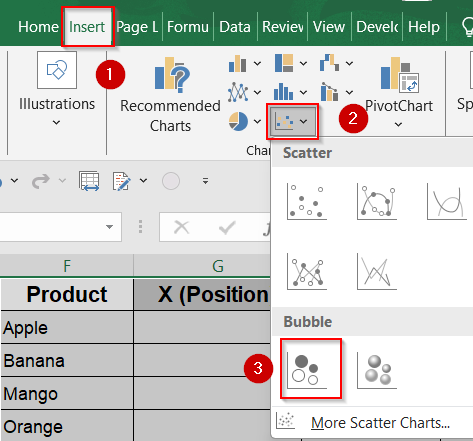Insert a waterfall or stock chart
The width and height of the screenshot is (473, 441).
pyautogui.click(x=329, y=63)
